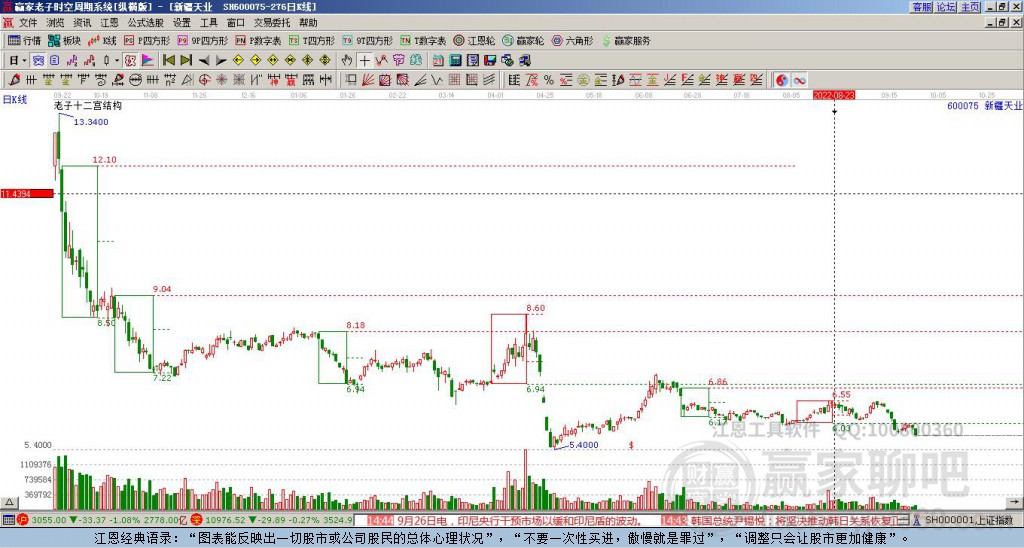
Task: Click the 600075 新疆天业 stock label
Action: tap(985, 105)
